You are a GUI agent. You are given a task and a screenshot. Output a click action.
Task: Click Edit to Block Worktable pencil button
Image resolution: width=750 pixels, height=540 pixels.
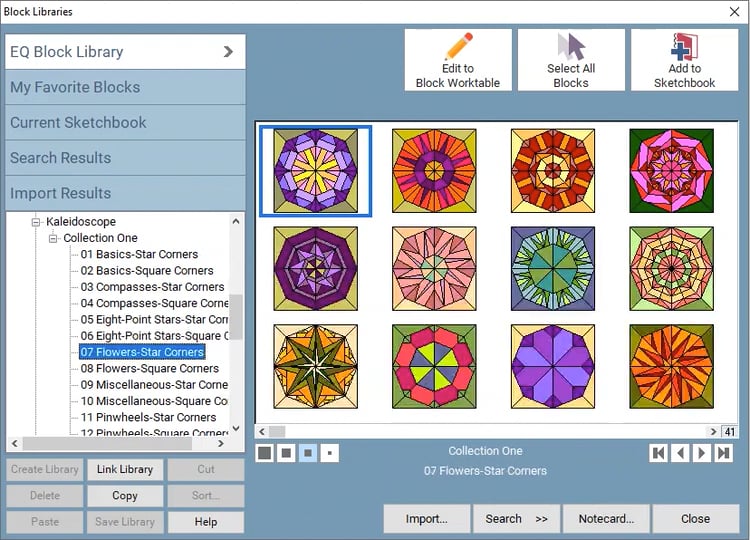(x=458, y=60)
